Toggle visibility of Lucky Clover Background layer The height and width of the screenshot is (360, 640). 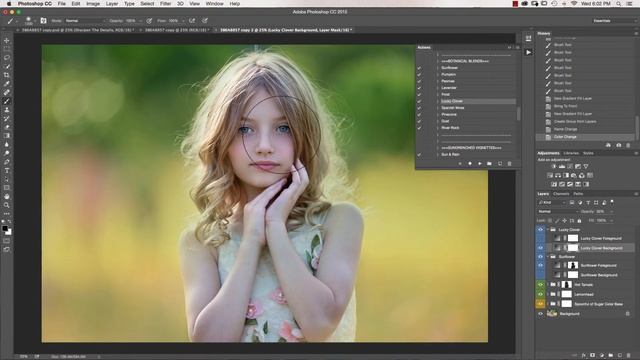coord(540,248)
